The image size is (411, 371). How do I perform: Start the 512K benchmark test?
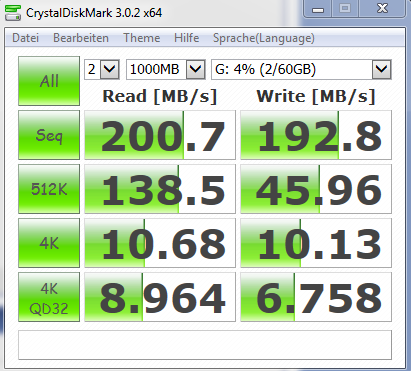(x=49, y=189)
